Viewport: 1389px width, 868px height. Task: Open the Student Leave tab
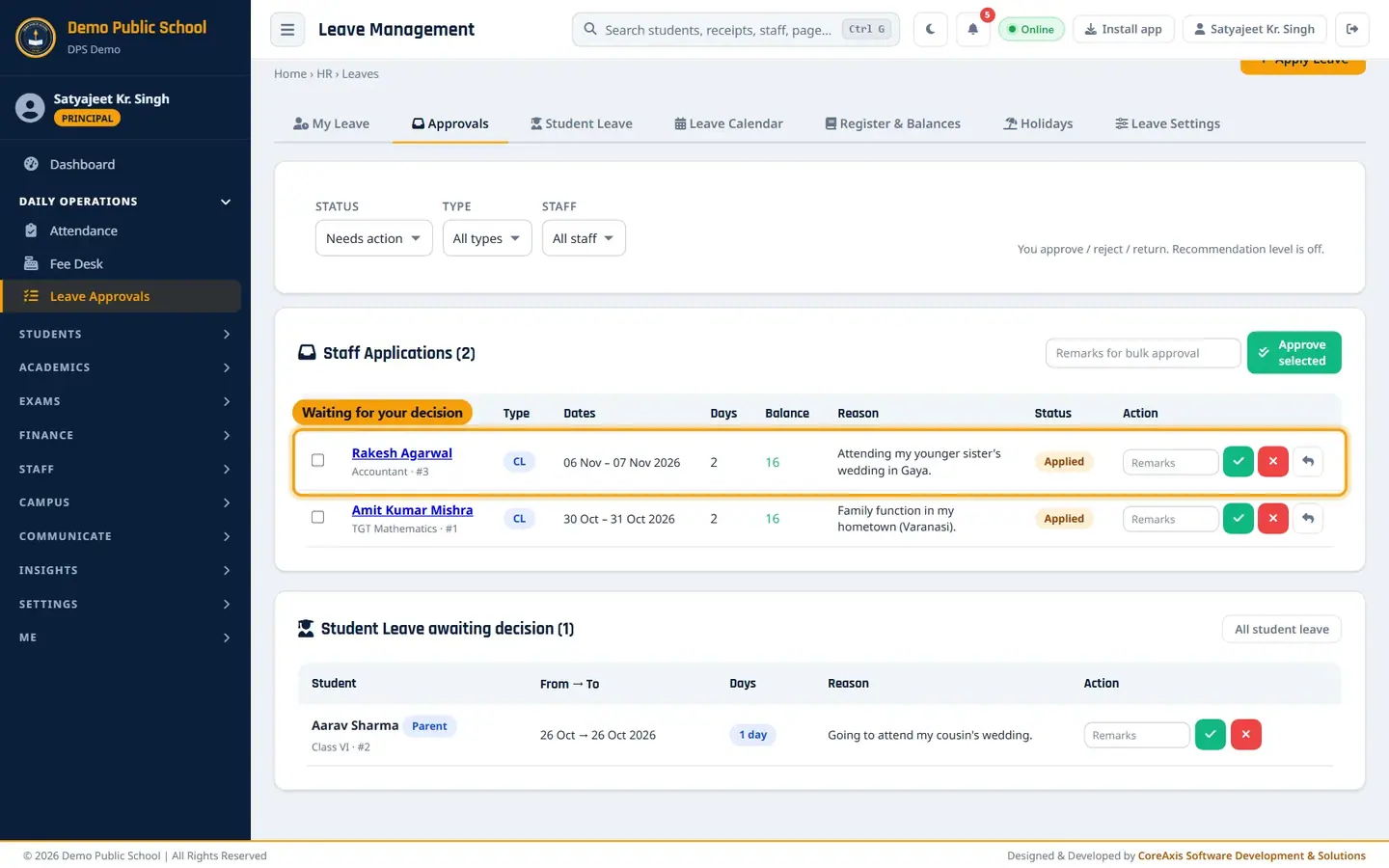tap(582, 123)
